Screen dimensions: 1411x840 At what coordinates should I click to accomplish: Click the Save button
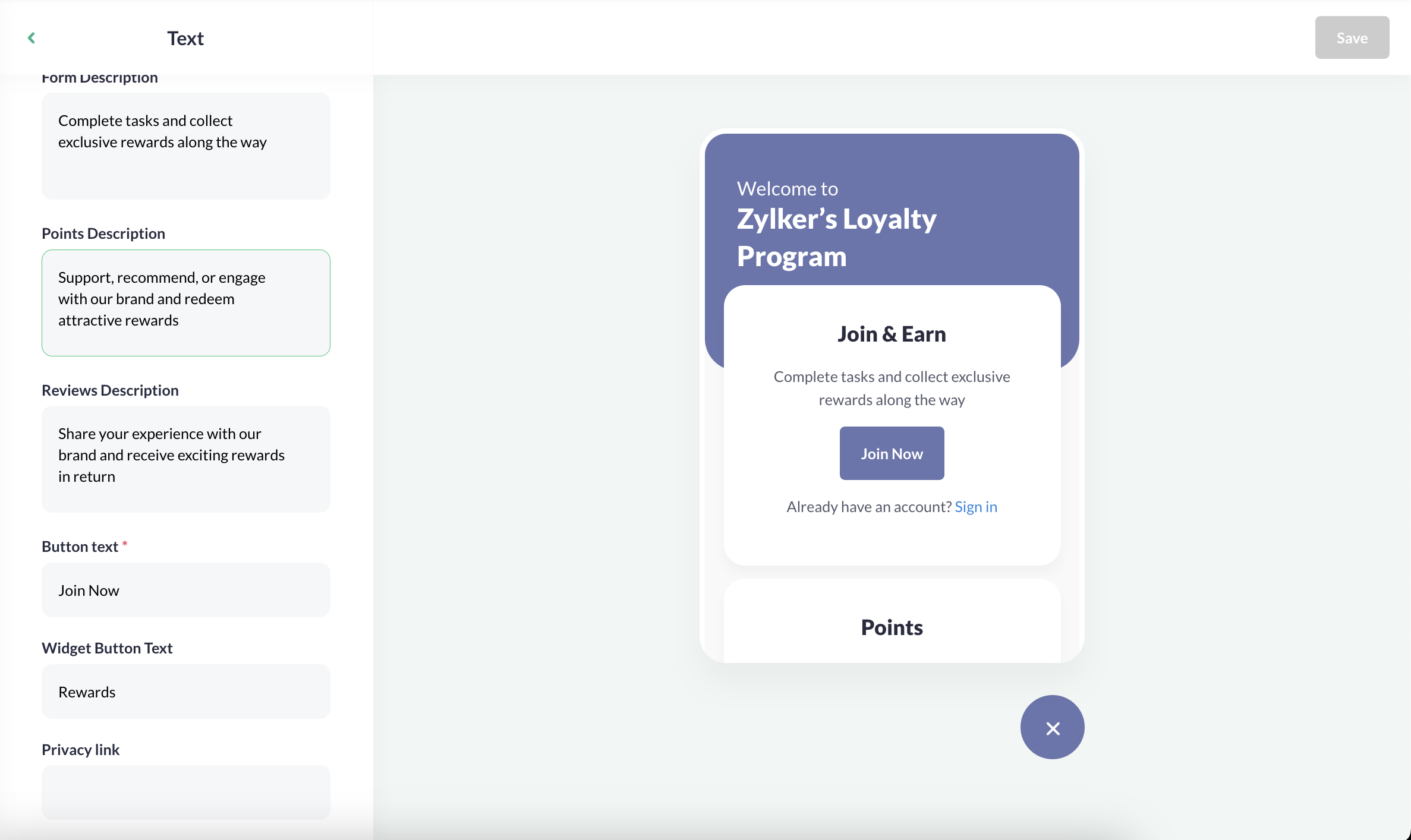click(x=1352, y=37)
